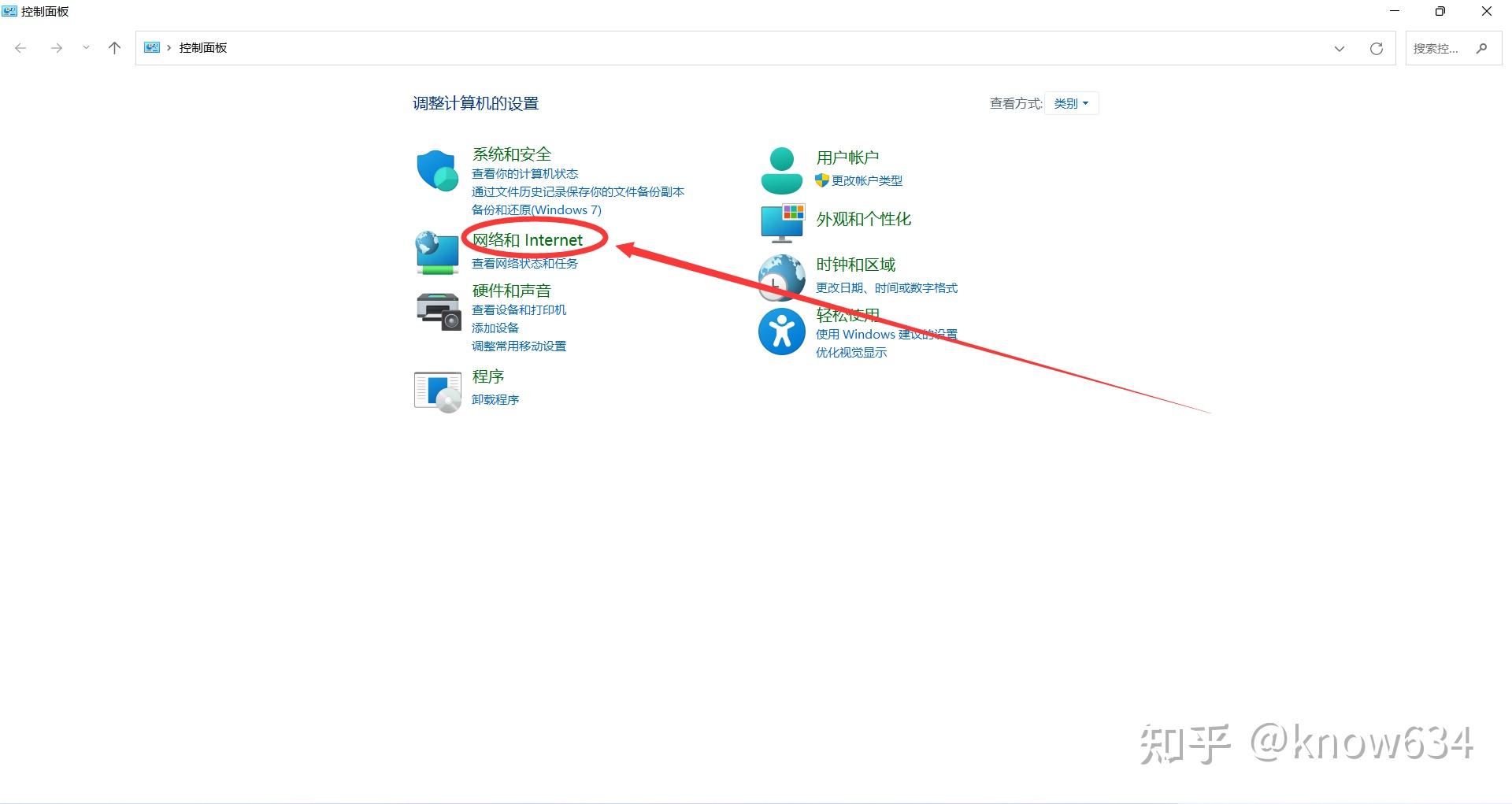The width and height of the screenshot is (1512, 804).
Task: Open recent locations dropdown arrow
Action: pyautogui.click(x=86, y=48)
